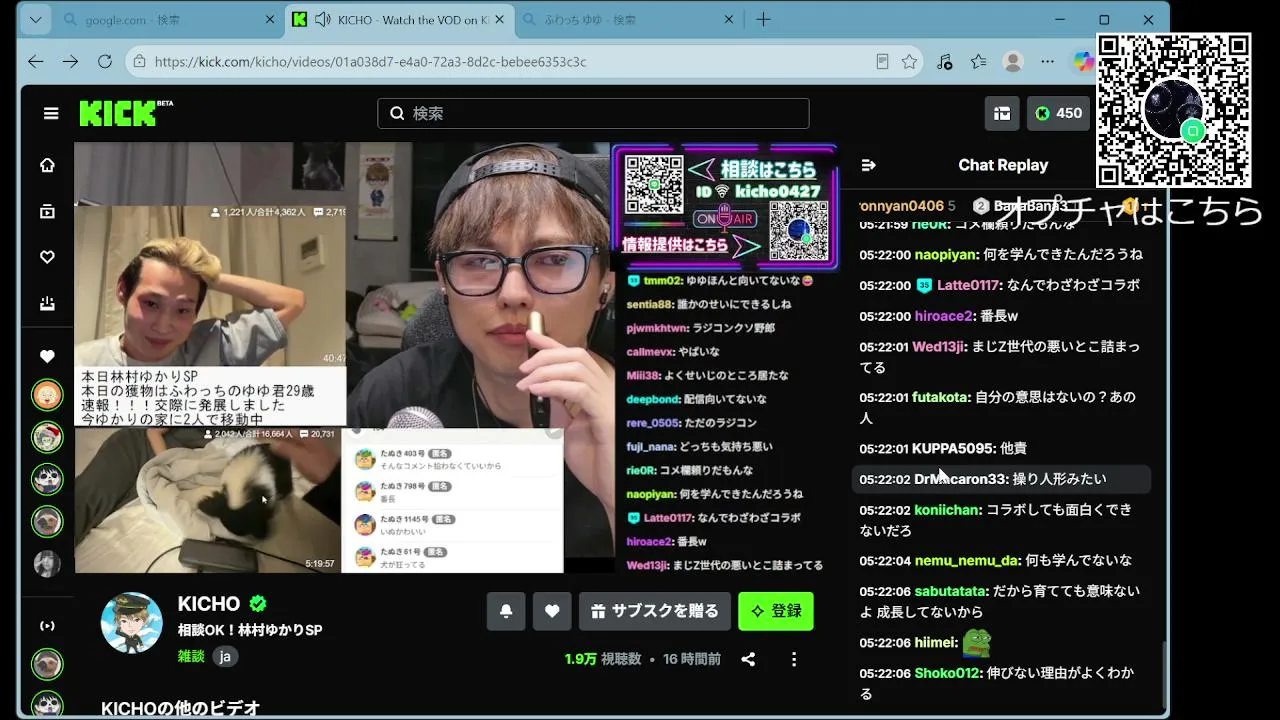View site information lock icon
The height and width of the screenshot is (720, 1280).
click(x=139, y=61)
